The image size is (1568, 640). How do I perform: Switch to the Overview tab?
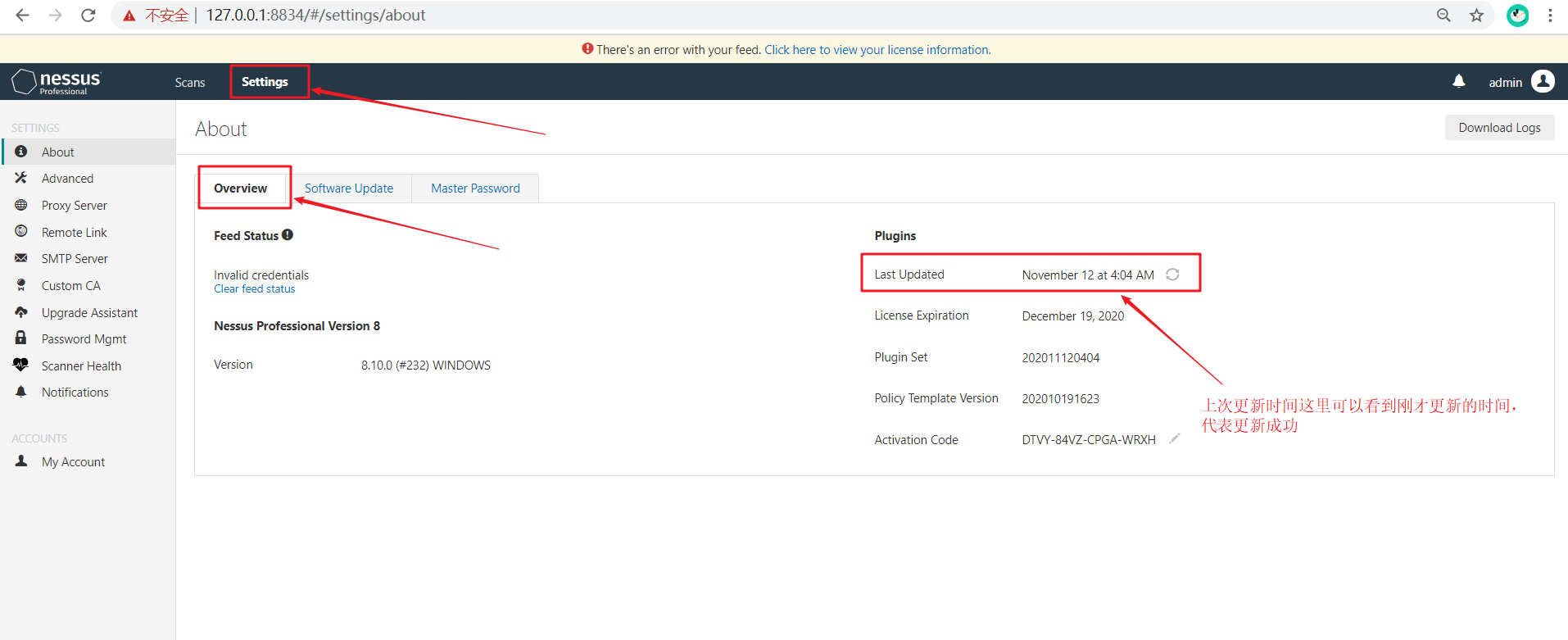(241, 188)
